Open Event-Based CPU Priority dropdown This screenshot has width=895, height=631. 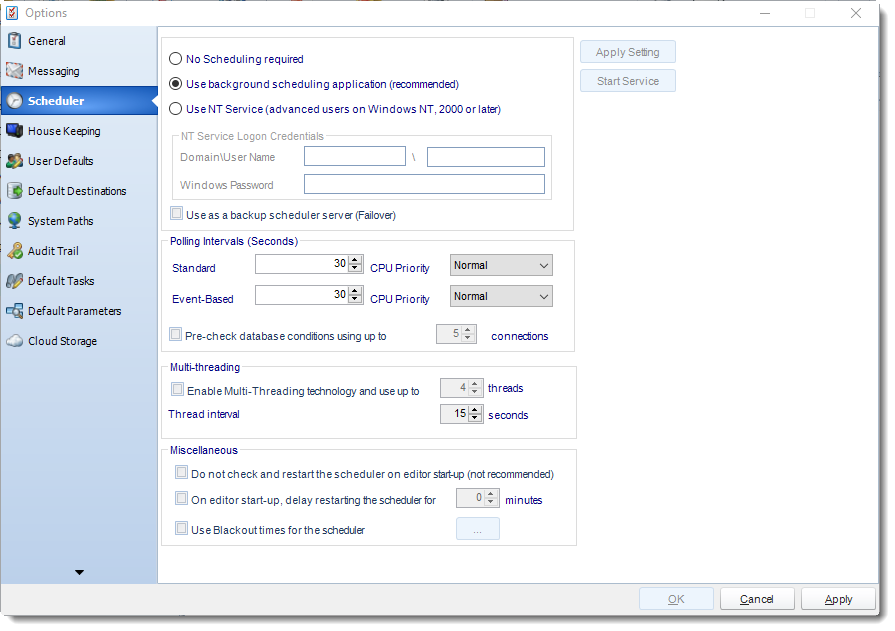click(x=501, y=296)
